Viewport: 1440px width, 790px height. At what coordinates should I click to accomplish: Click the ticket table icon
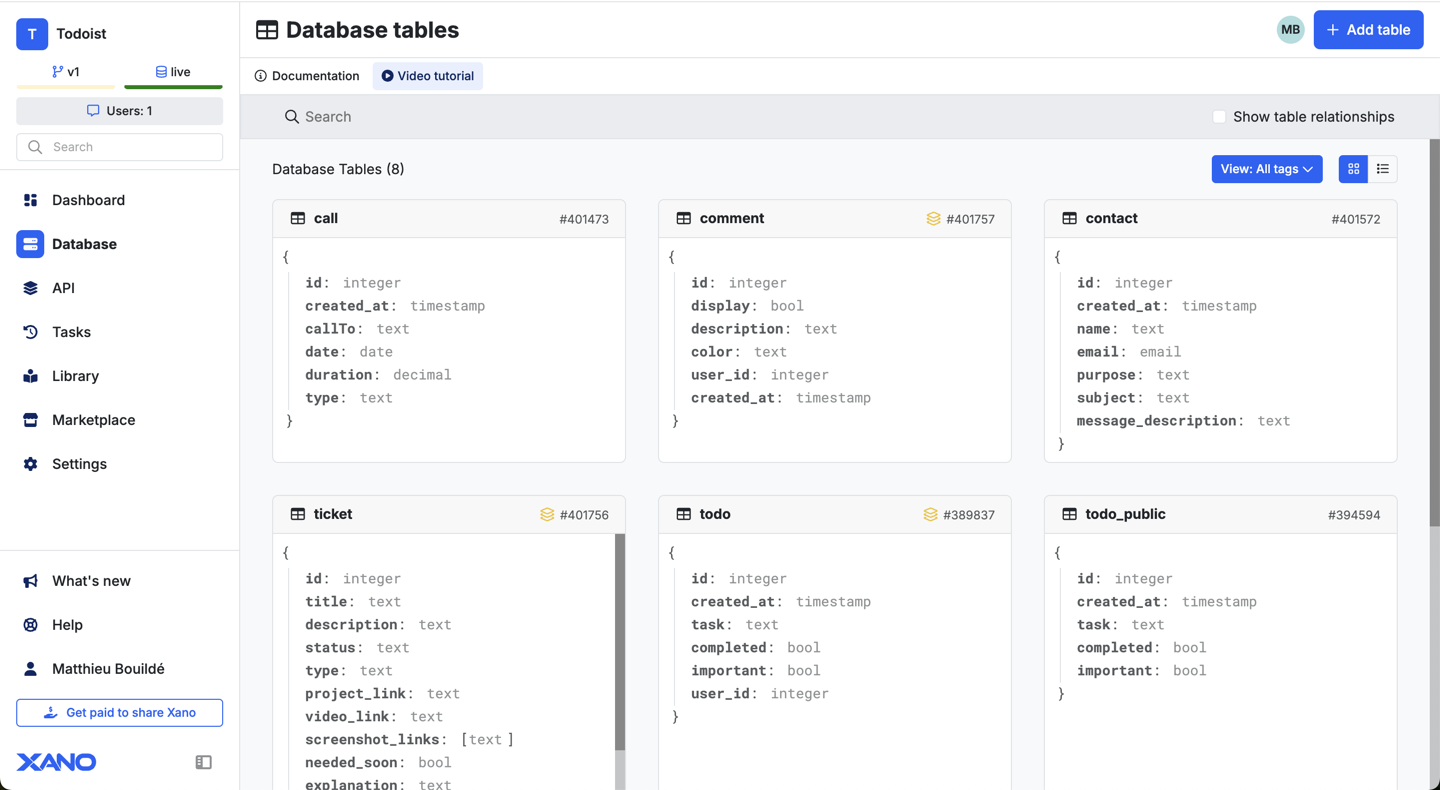[x=298, y=514]
